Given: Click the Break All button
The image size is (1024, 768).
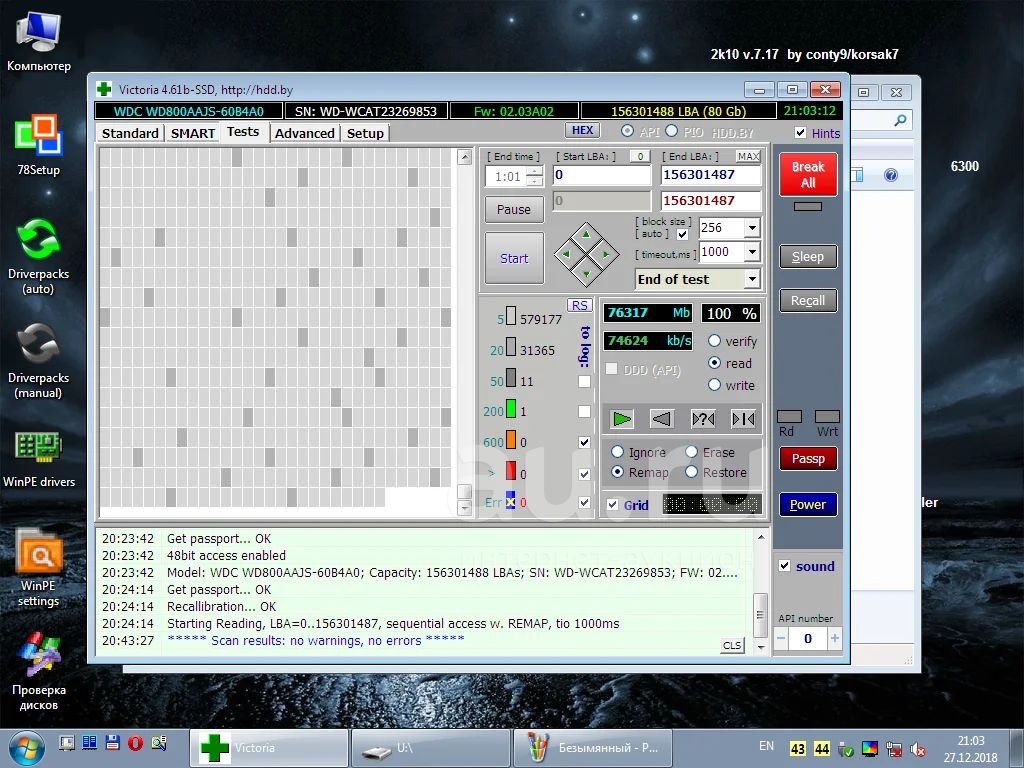Looking at the screenshot, I should tap(808, 174).
